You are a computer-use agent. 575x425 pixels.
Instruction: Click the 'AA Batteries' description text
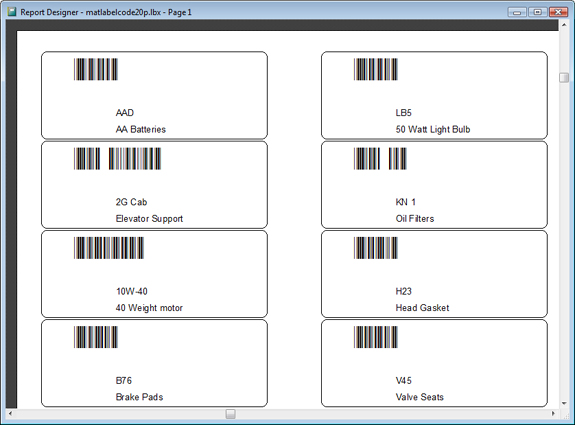point(141,129)
